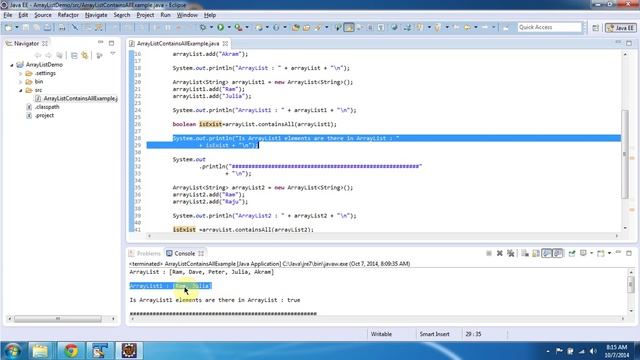The width and height of the screenshot is (640, 360).
Task: Minimize the Navigator panel
Action: click(100, 43)
